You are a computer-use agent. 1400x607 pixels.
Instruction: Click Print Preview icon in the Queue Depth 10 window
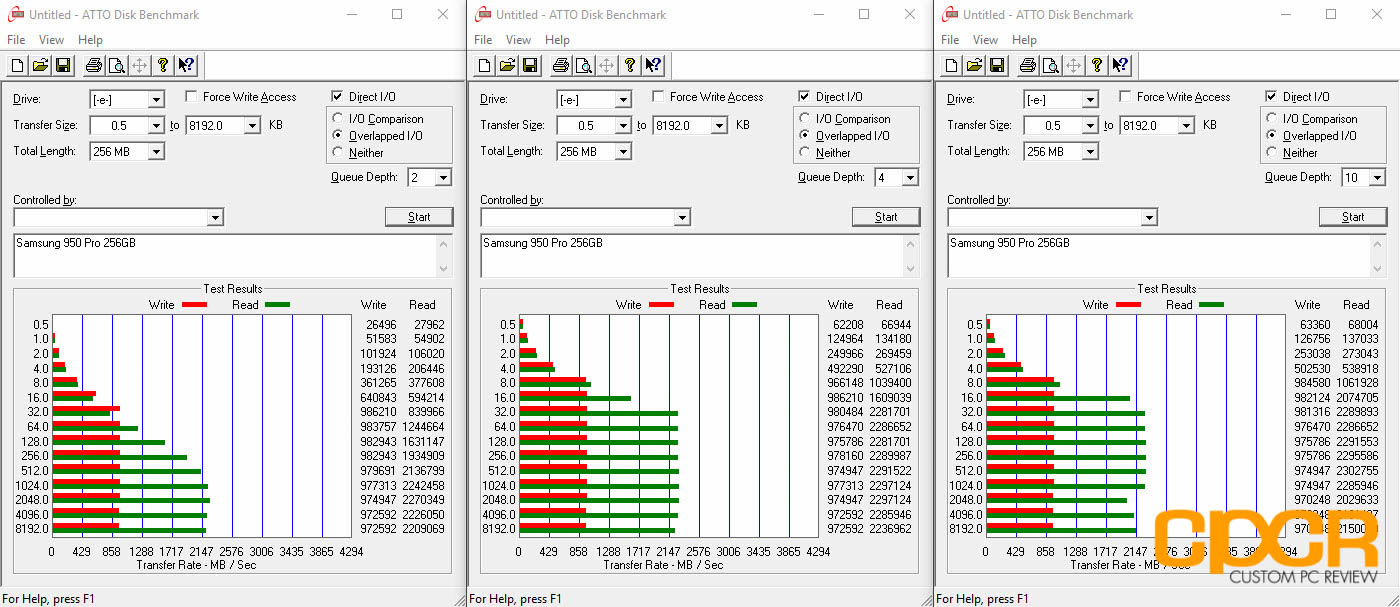[x=1050, y=66]
